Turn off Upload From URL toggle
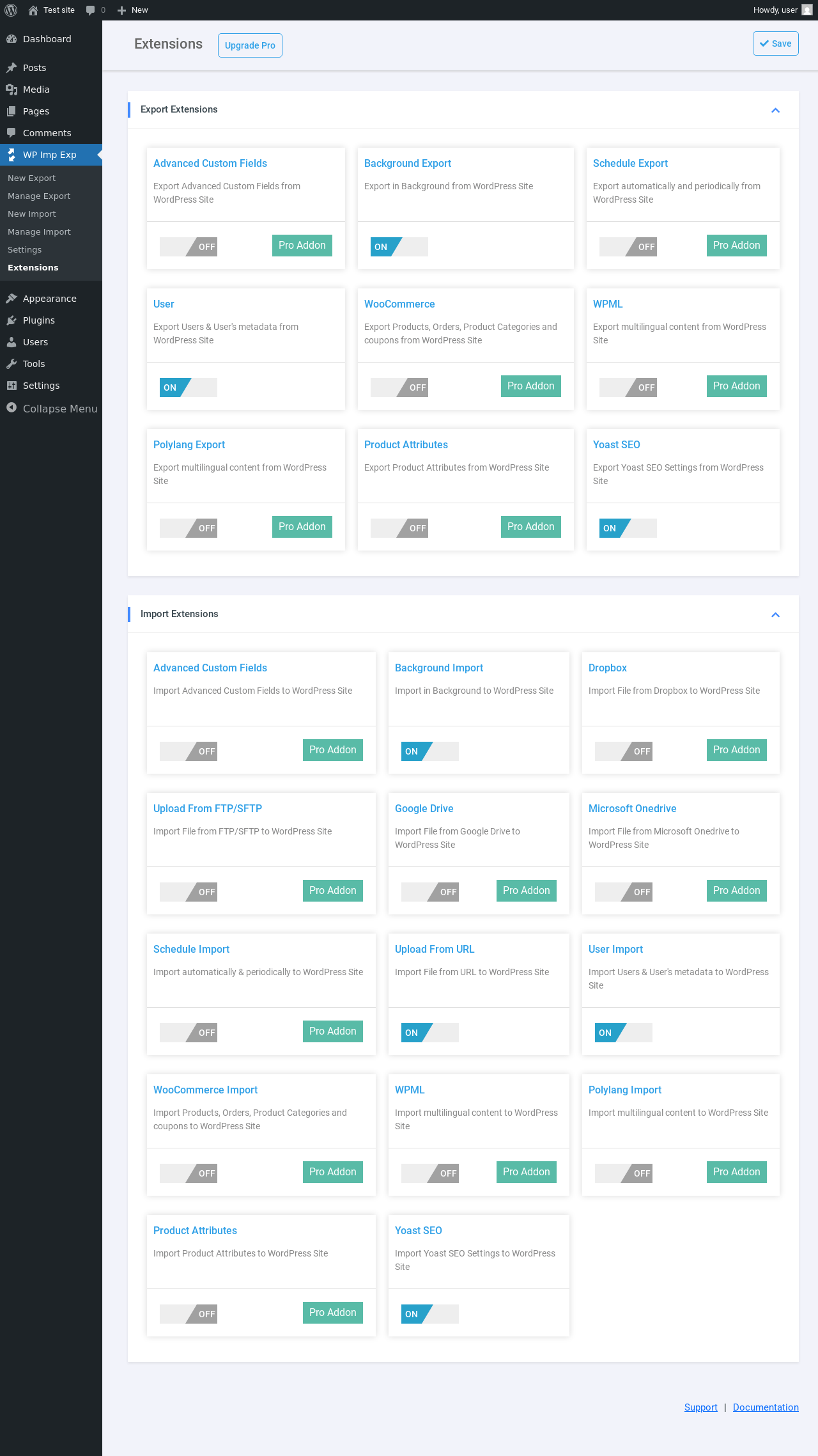Image resolution: width=818 pixels, height=1456 pixels. coord(430,1033)
